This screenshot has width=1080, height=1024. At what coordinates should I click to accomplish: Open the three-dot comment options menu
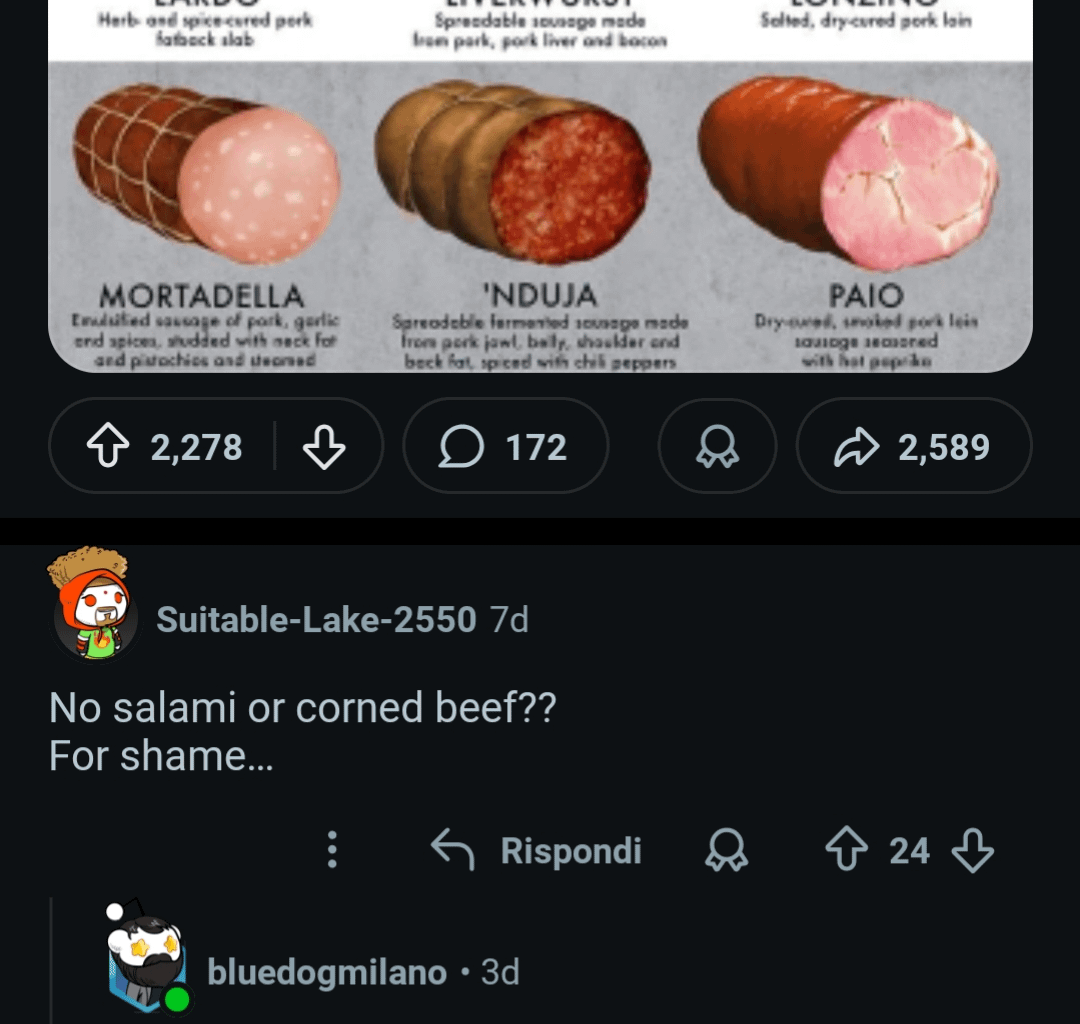coord(333,851)
